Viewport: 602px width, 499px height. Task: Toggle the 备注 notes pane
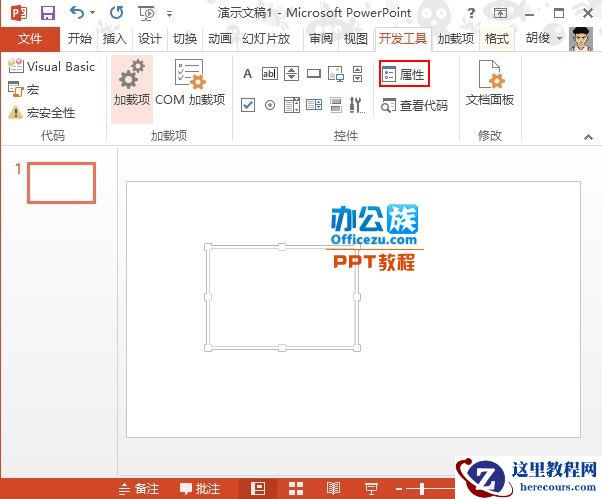click(139, 489)
